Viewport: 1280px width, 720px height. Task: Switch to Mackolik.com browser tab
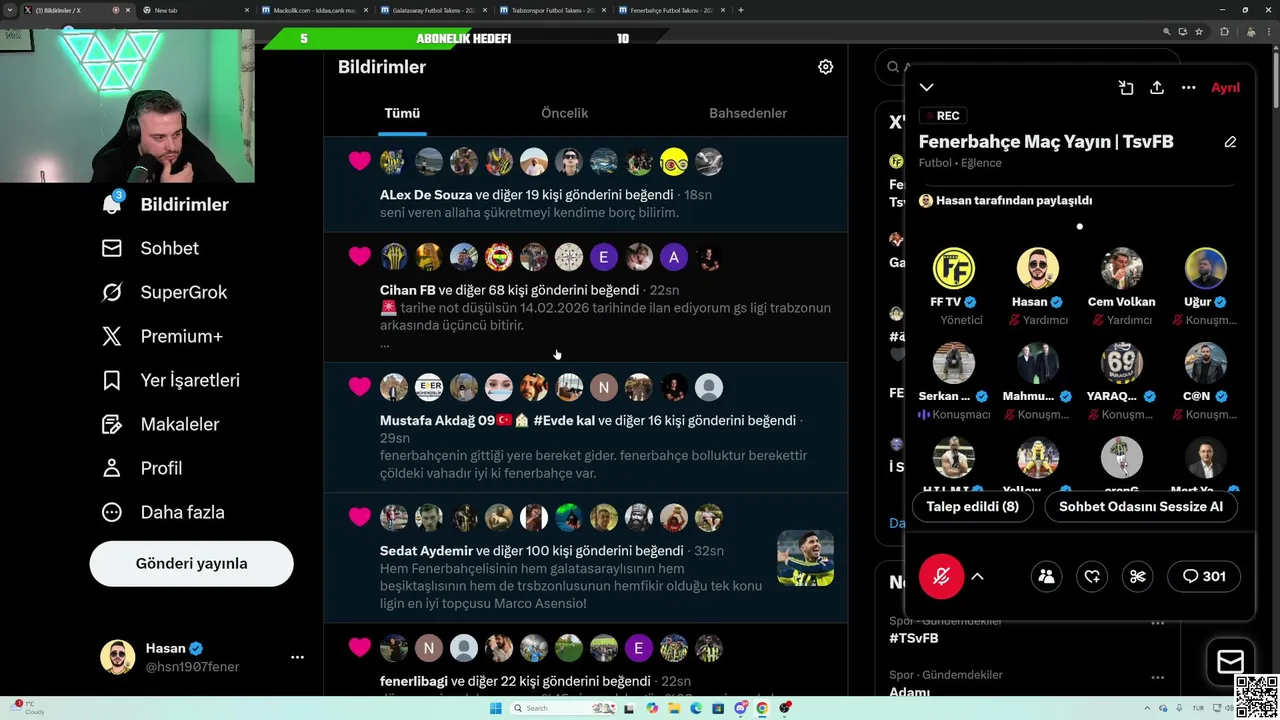(314, 10)
